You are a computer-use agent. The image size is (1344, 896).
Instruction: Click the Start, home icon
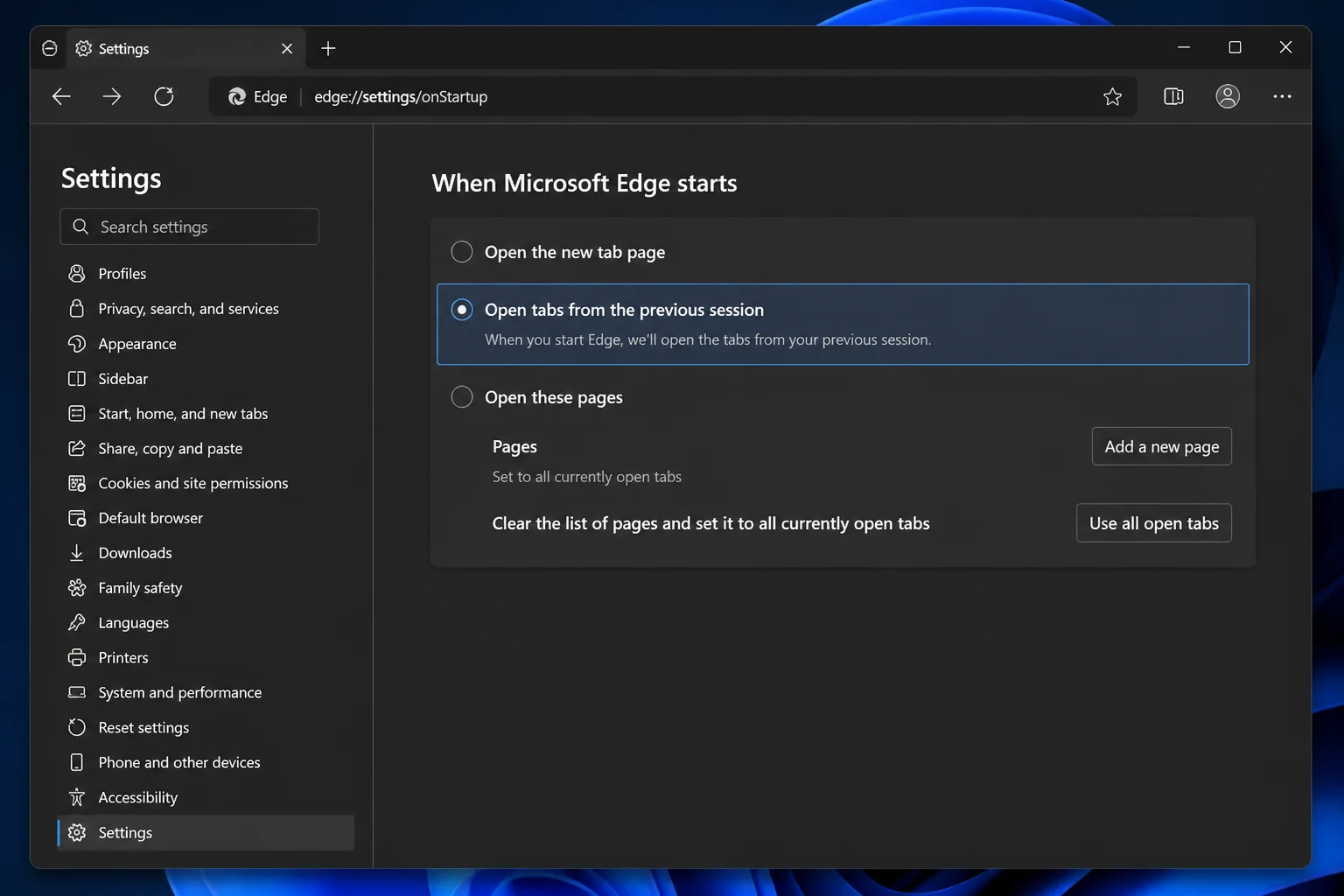point(77,414)
